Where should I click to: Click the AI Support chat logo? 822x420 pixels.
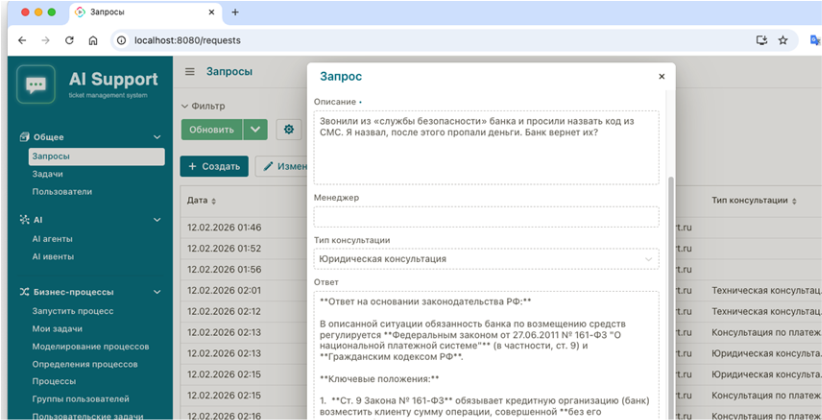tap(36, 84)
